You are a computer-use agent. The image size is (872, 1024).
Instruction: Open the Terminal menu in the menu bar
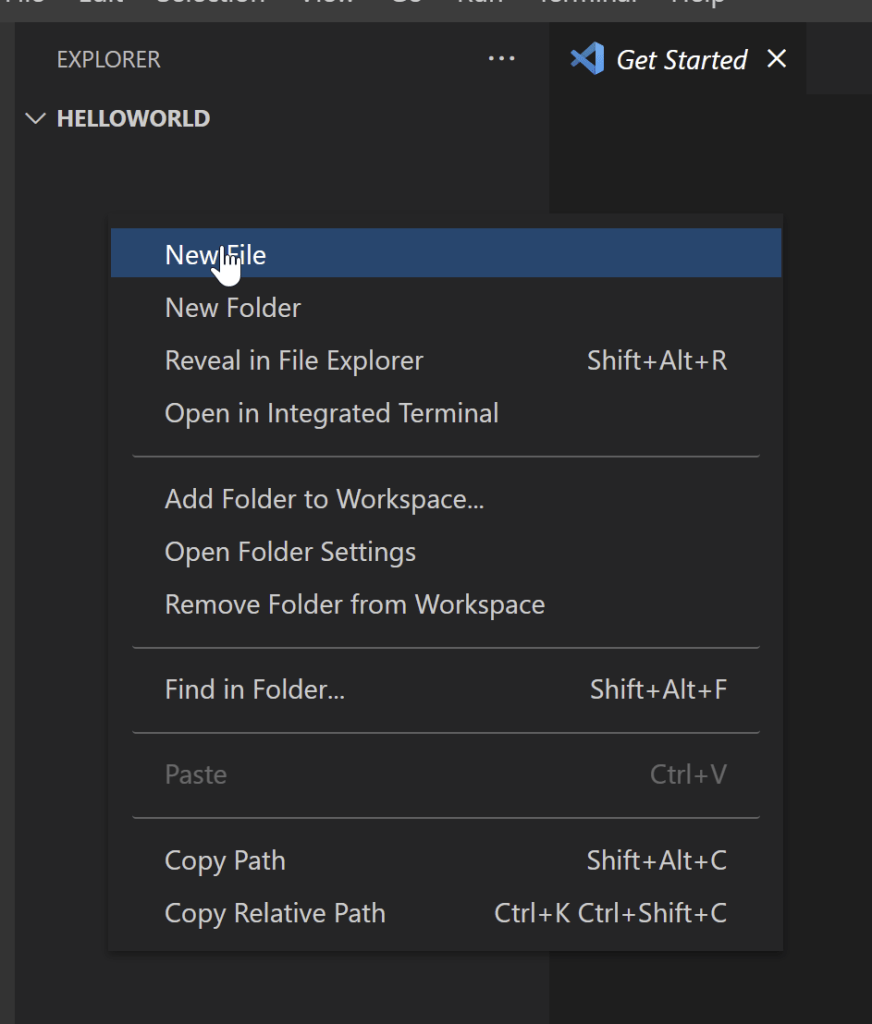click(587, 3)
